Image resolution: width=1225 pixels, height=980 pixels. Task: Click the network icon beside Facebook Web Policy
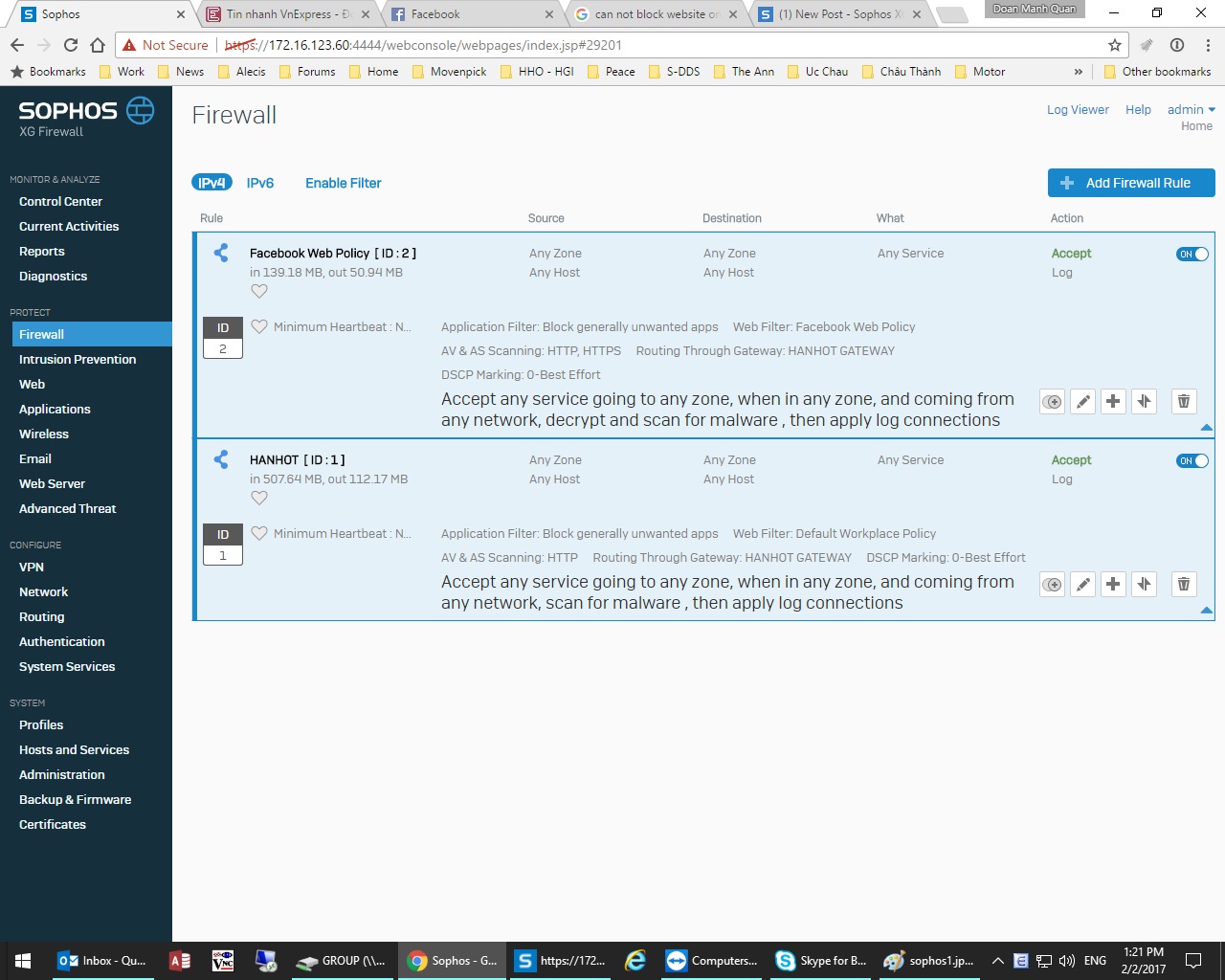pos(221,253)
